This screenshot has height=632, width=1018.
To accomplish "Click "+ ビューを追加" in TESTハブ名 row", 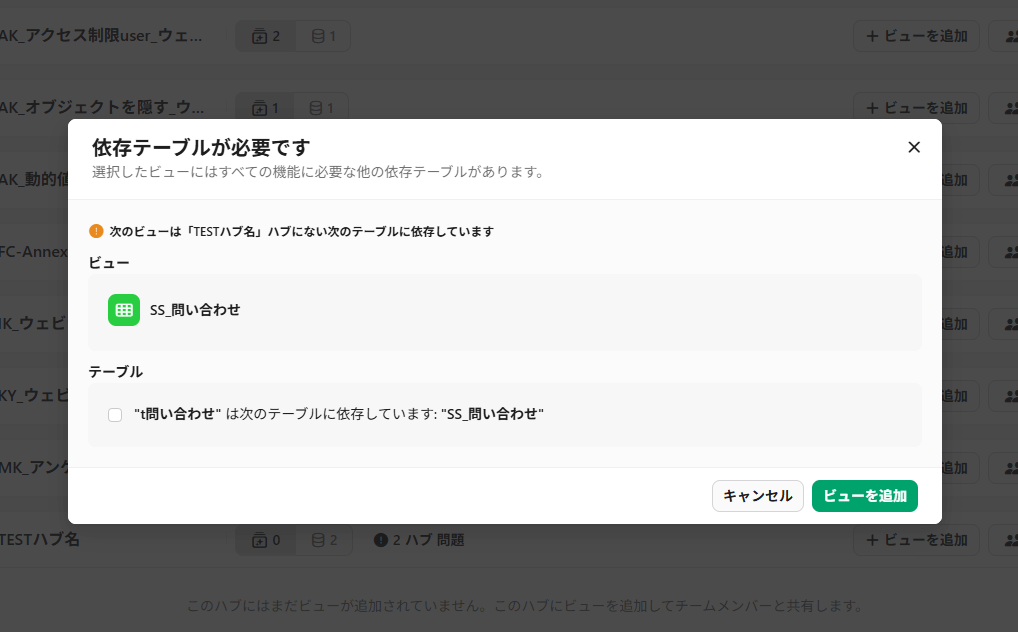I will (x=916, y=541).
